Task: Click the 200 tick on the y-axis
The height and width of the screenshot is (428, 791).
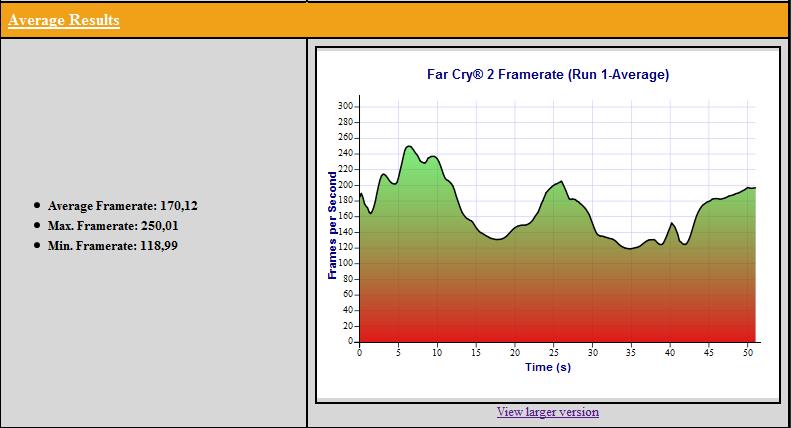Action: [x=346, y=185]
